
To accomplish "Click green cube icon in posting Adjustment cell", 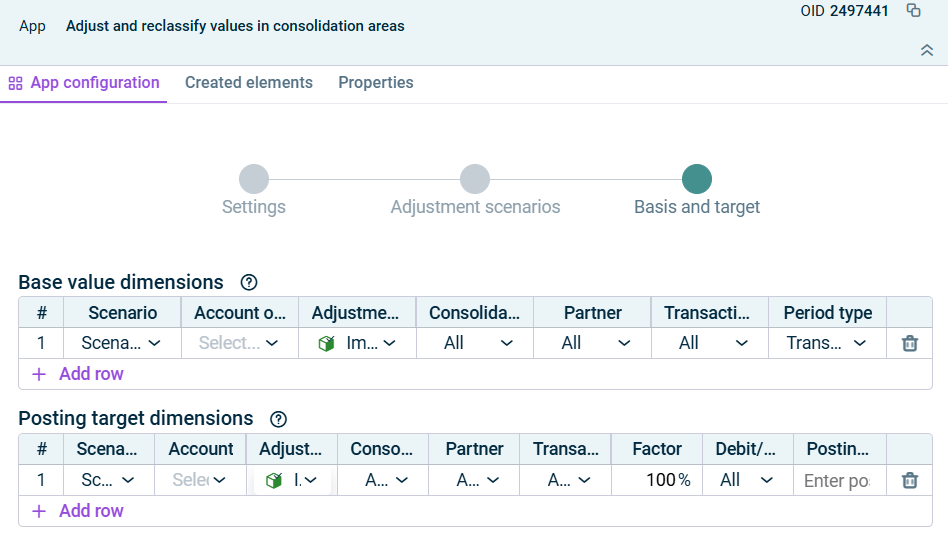I will 274,480.
